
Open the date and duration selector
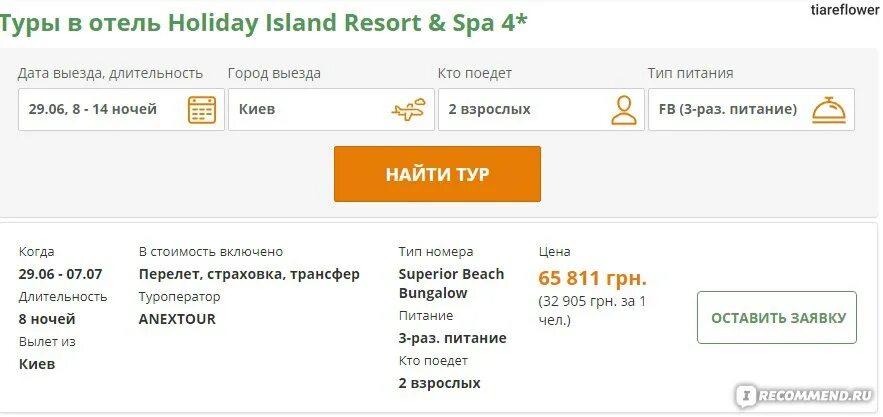(121, 109)
